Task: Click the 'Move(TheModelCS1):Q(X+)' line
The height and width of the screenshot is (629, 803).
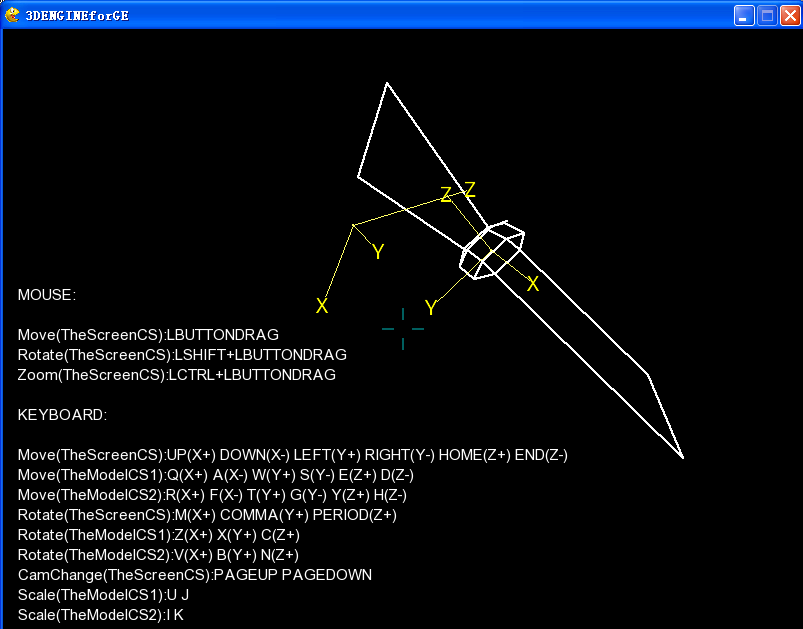Action: point(216,475)
